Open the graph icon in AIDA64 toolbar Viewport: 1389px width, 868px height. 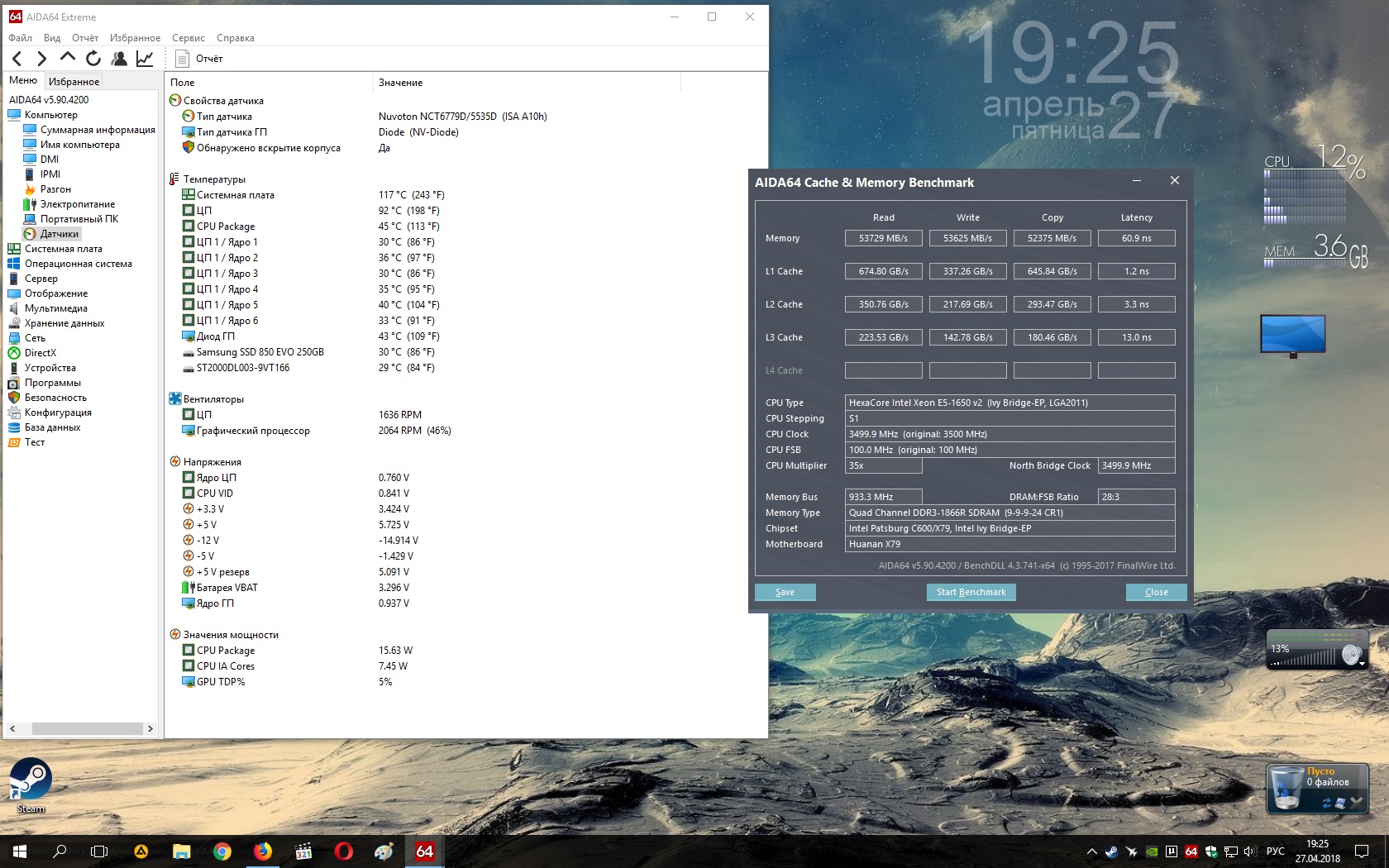[x=145, y=58]
